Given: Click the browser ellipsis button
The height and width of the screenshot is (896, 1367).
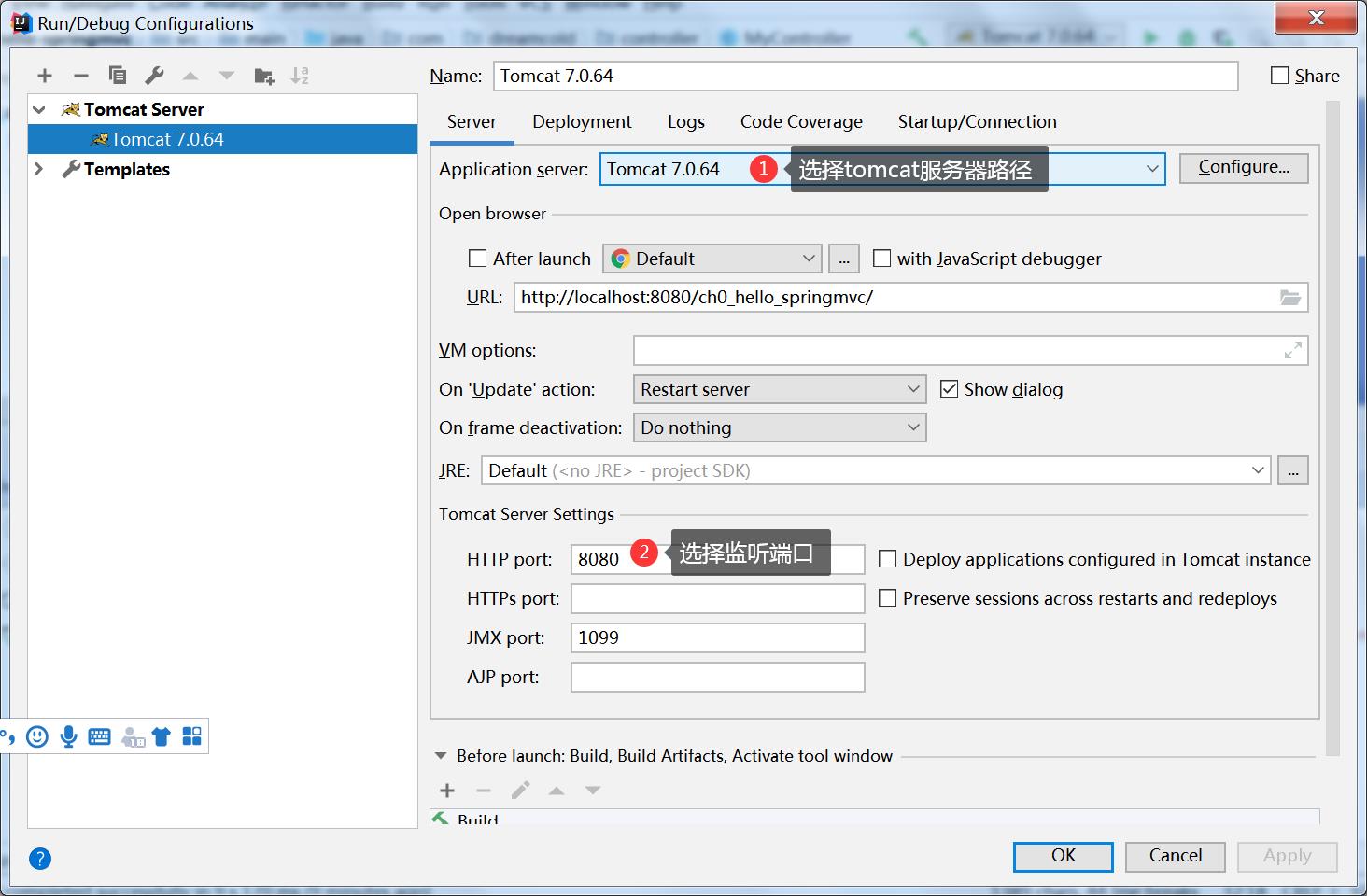Looking at the screenshot, I should point(844,259).
